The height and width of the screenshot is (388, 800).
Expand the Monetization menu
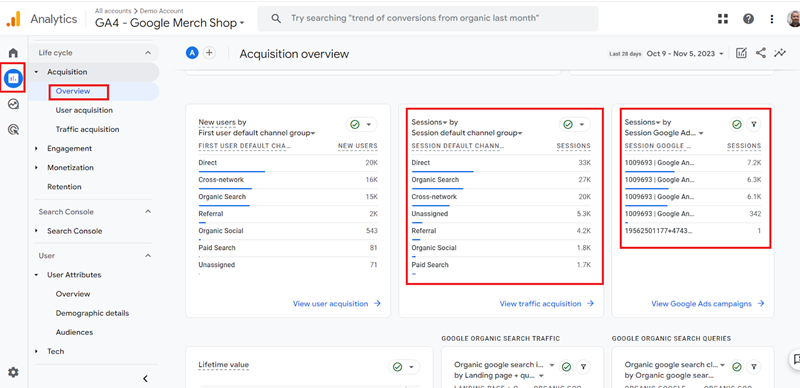click(70, 167)
